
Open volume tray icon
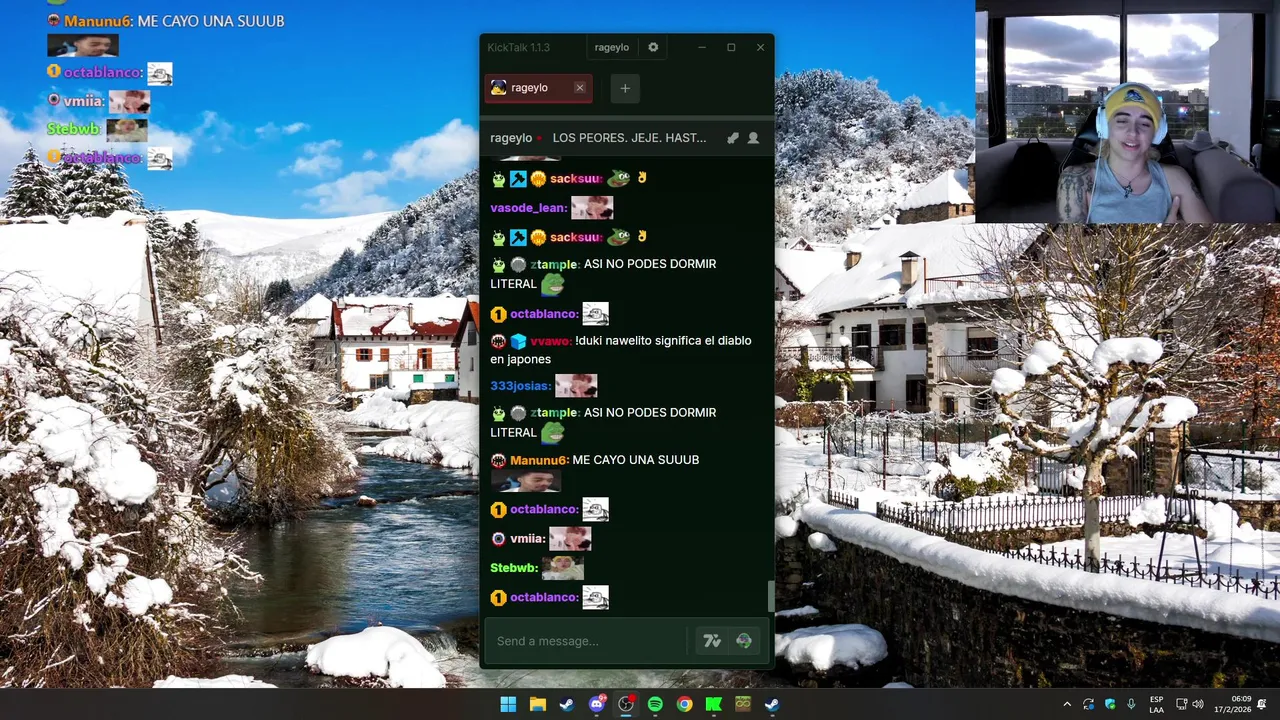(x=1198, y=704)
